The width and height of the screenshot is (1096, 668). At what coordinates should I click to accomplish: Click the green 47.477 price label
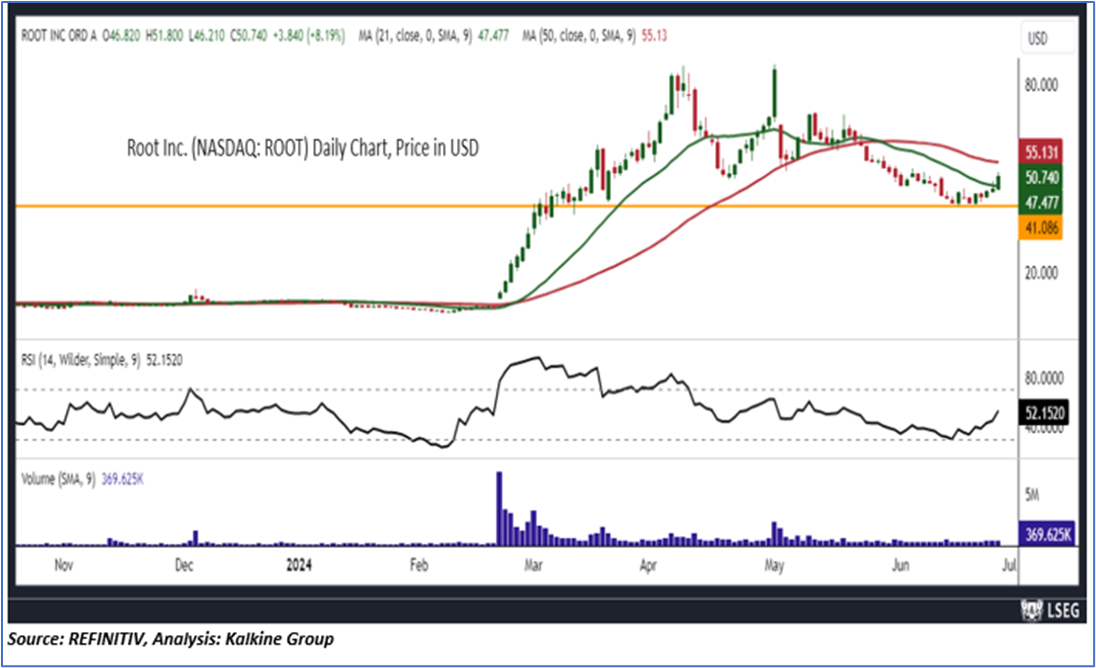click(x=1041, y=203)
